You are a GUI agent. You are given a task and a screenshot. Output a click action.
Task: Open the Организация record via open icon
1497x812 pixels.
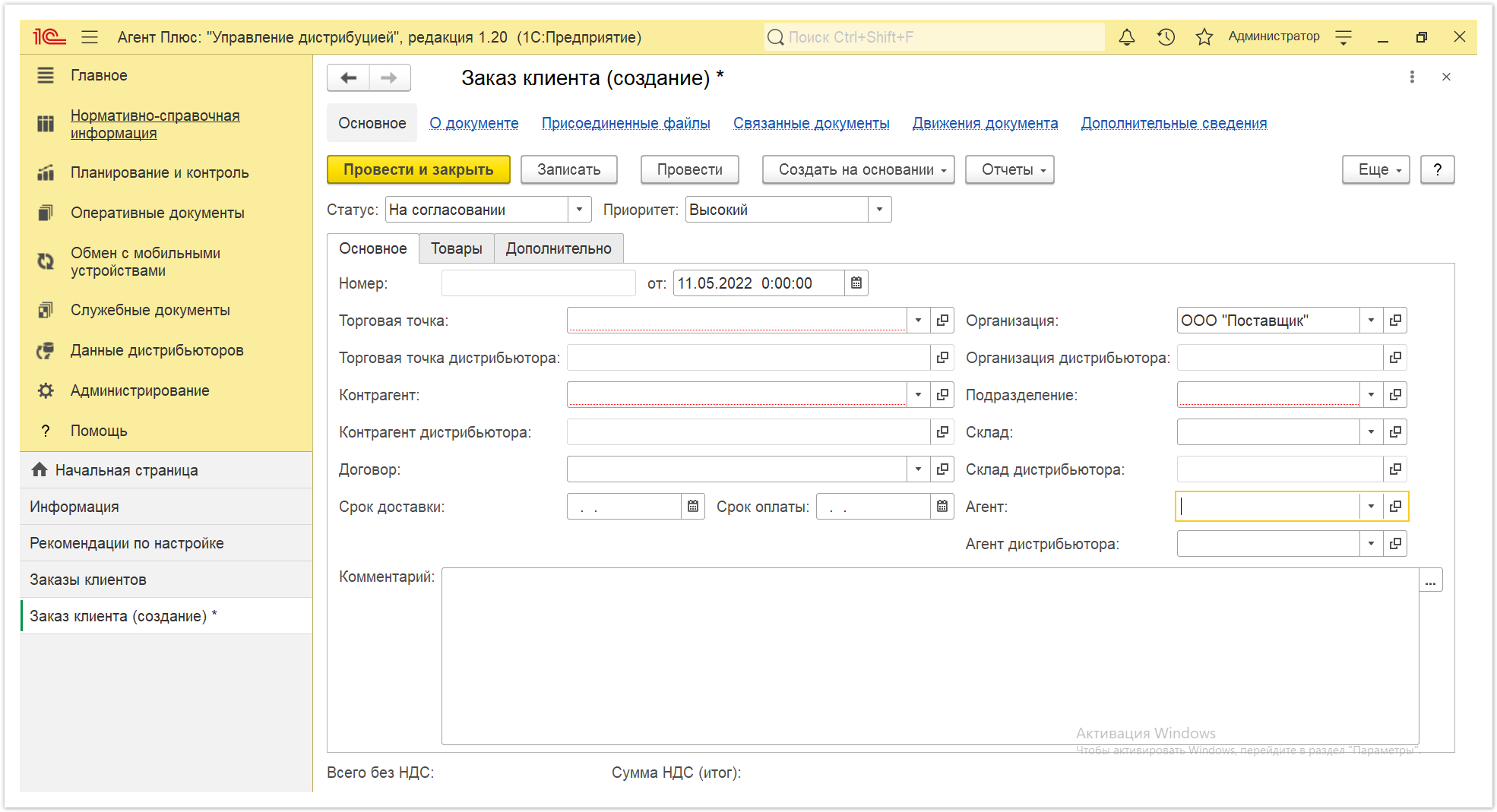tap(1395, 321)
